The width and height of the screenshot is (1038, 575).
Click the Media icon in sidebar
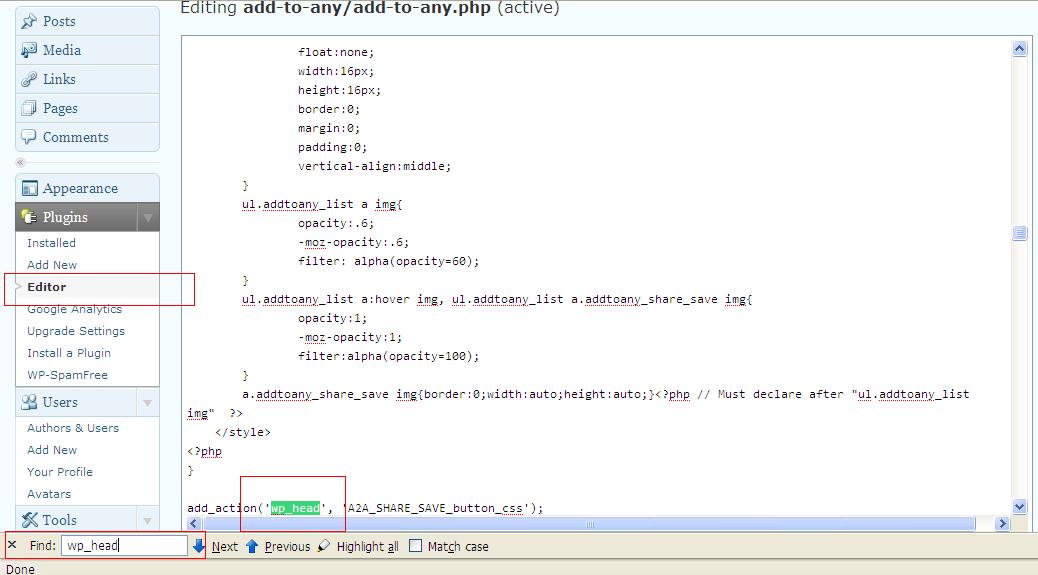coord(28,50)
